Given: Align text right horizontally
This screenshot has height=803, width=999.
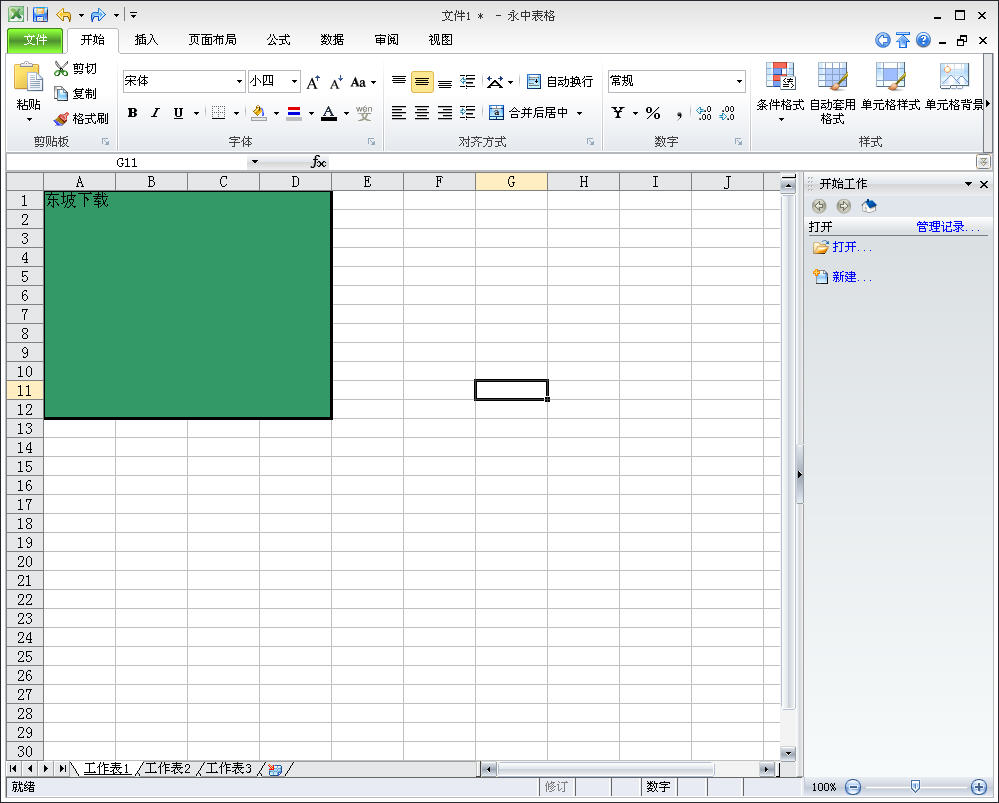Looking at the screenshot, I should pos(445,113).
